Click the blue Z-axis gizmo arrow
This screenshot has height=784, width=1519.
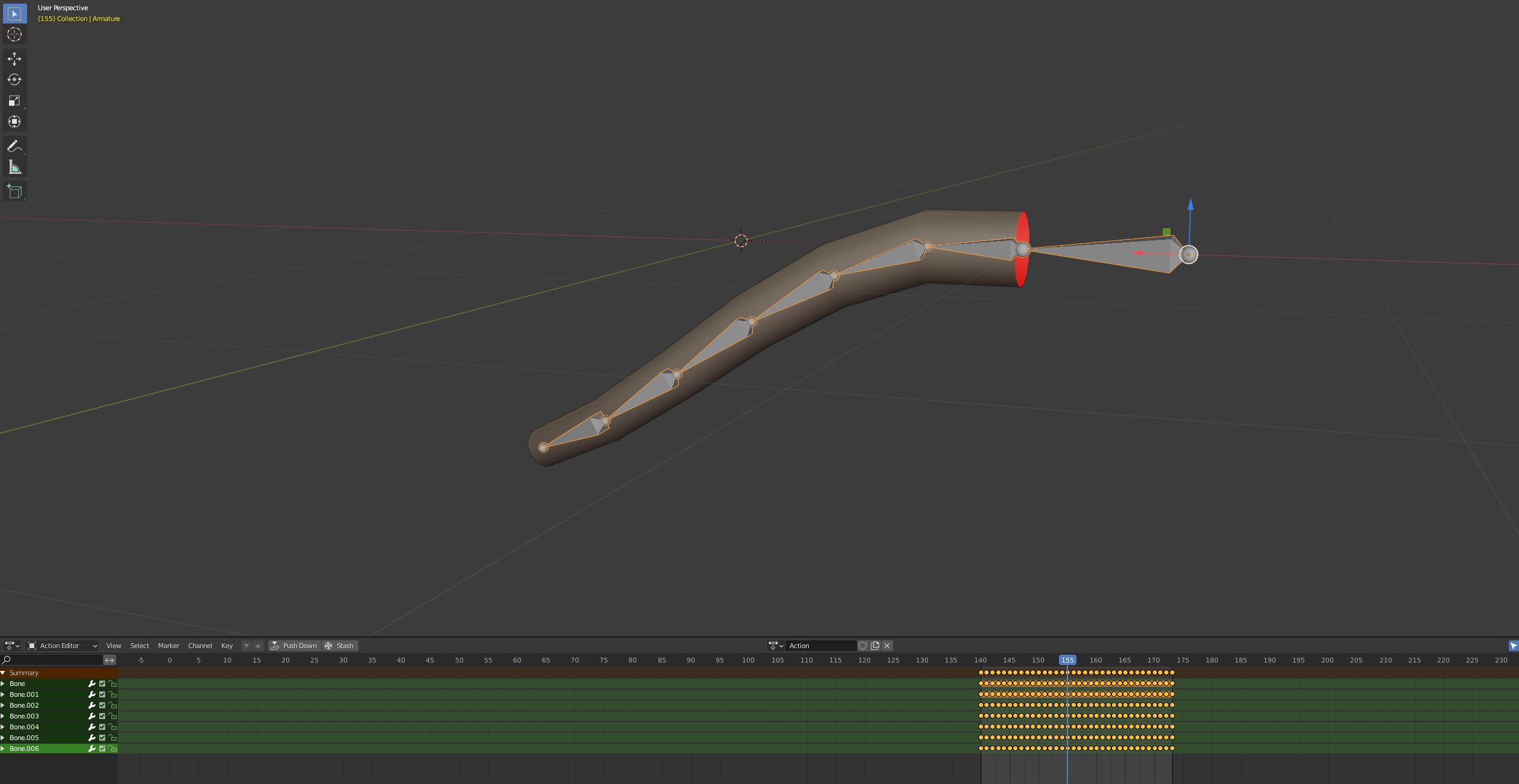point(1190,204)
